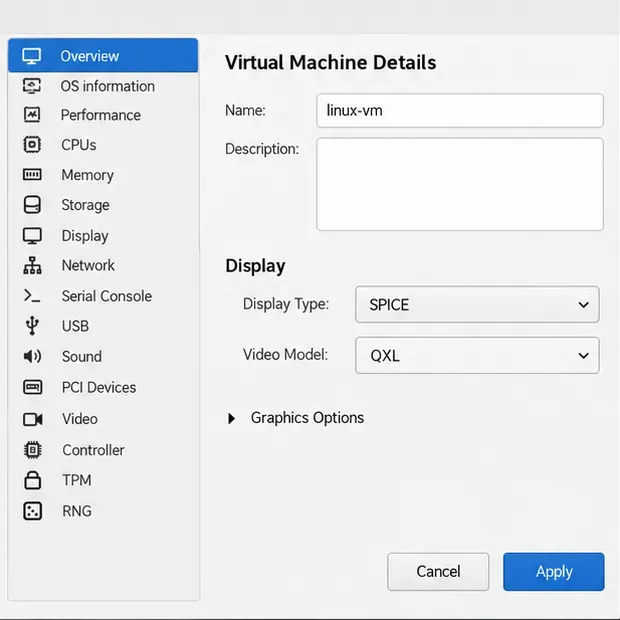The height and width of the screenshot is (620, 620).
Task: Click the Network topology icon
Action: [x=32, y=265]
